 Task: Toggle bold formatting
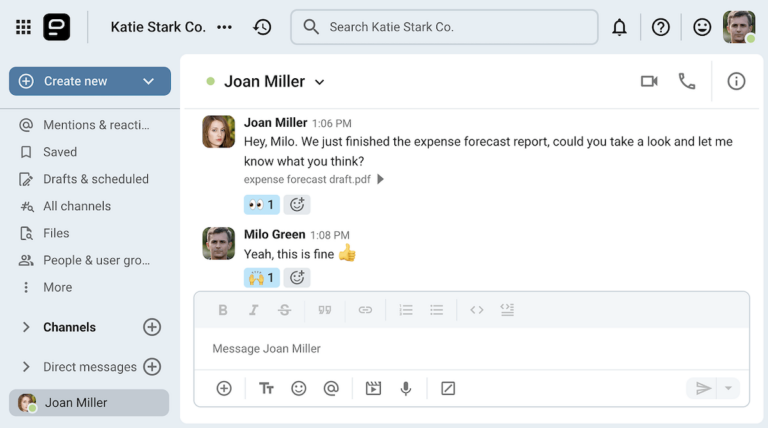[223, 310]
